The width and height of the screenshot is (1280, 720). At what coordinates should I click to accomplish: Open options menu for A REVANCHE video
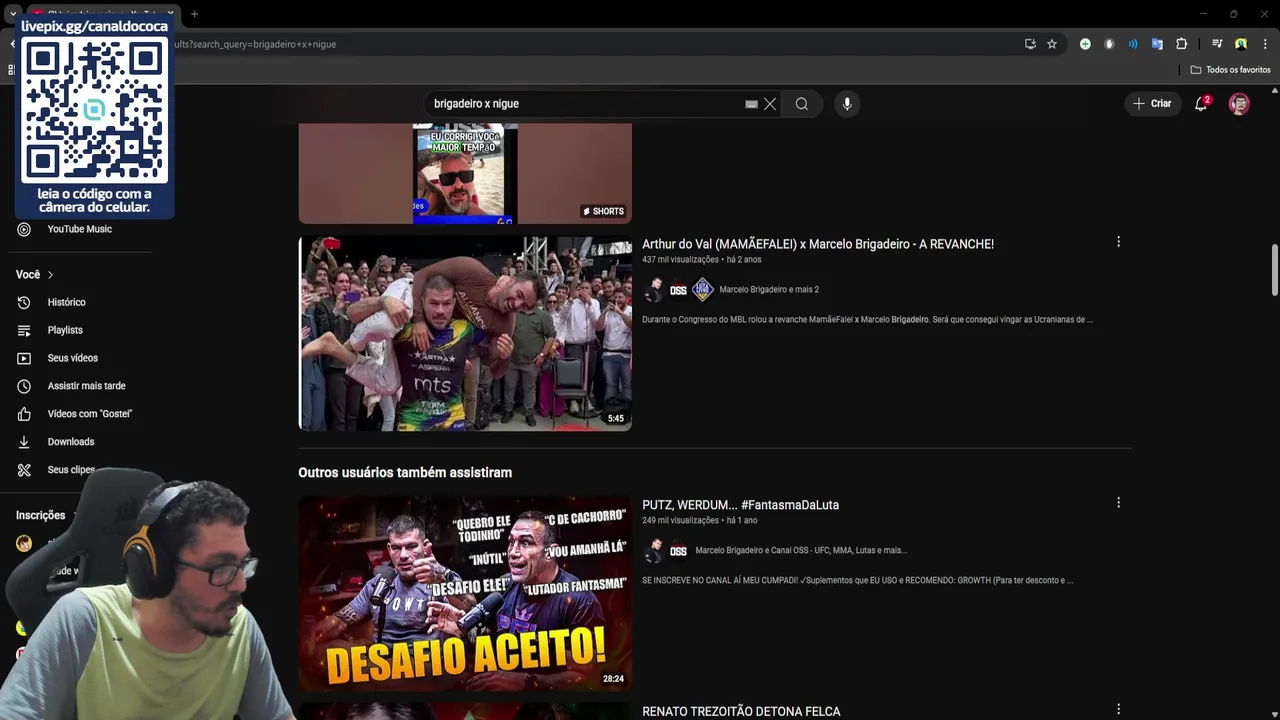tap(1118, 242)
